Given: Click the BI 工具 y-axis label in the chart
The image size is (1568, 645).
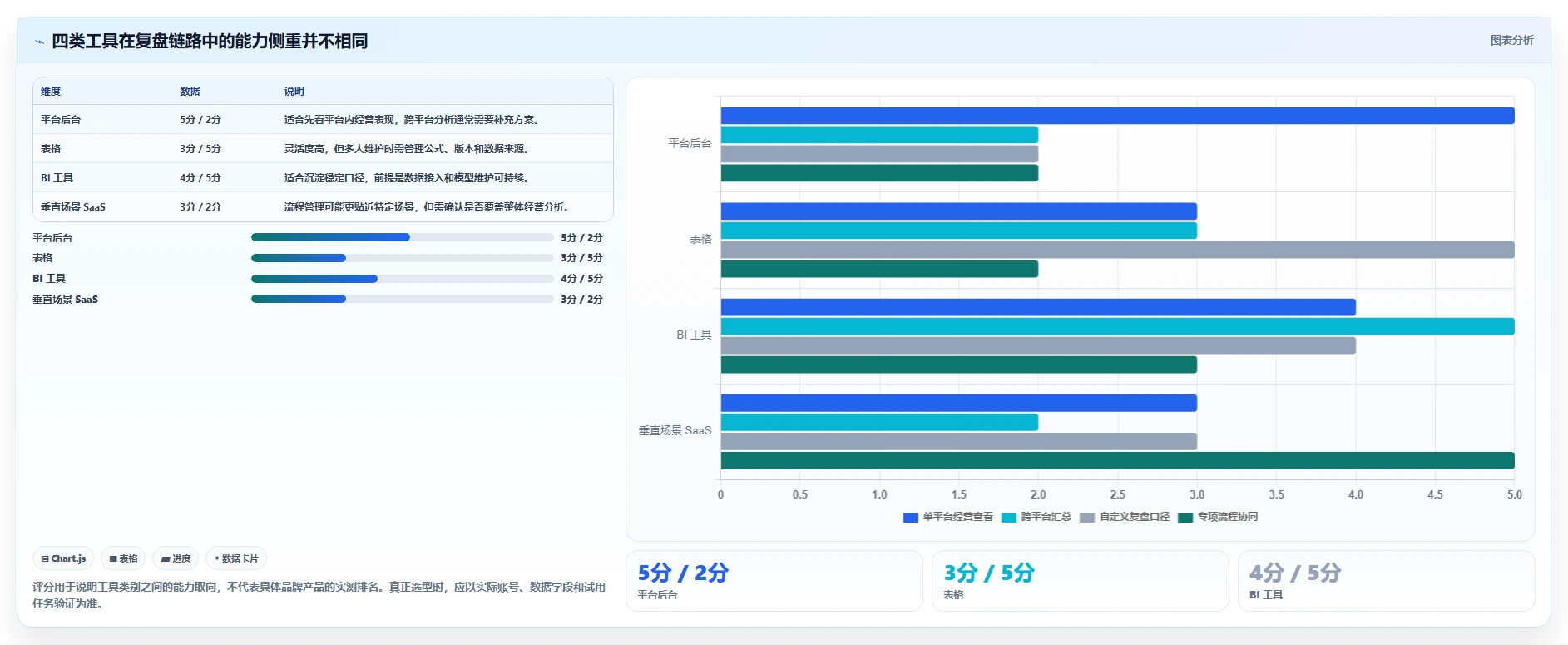Looking at the screenshot, I should 694,335.
